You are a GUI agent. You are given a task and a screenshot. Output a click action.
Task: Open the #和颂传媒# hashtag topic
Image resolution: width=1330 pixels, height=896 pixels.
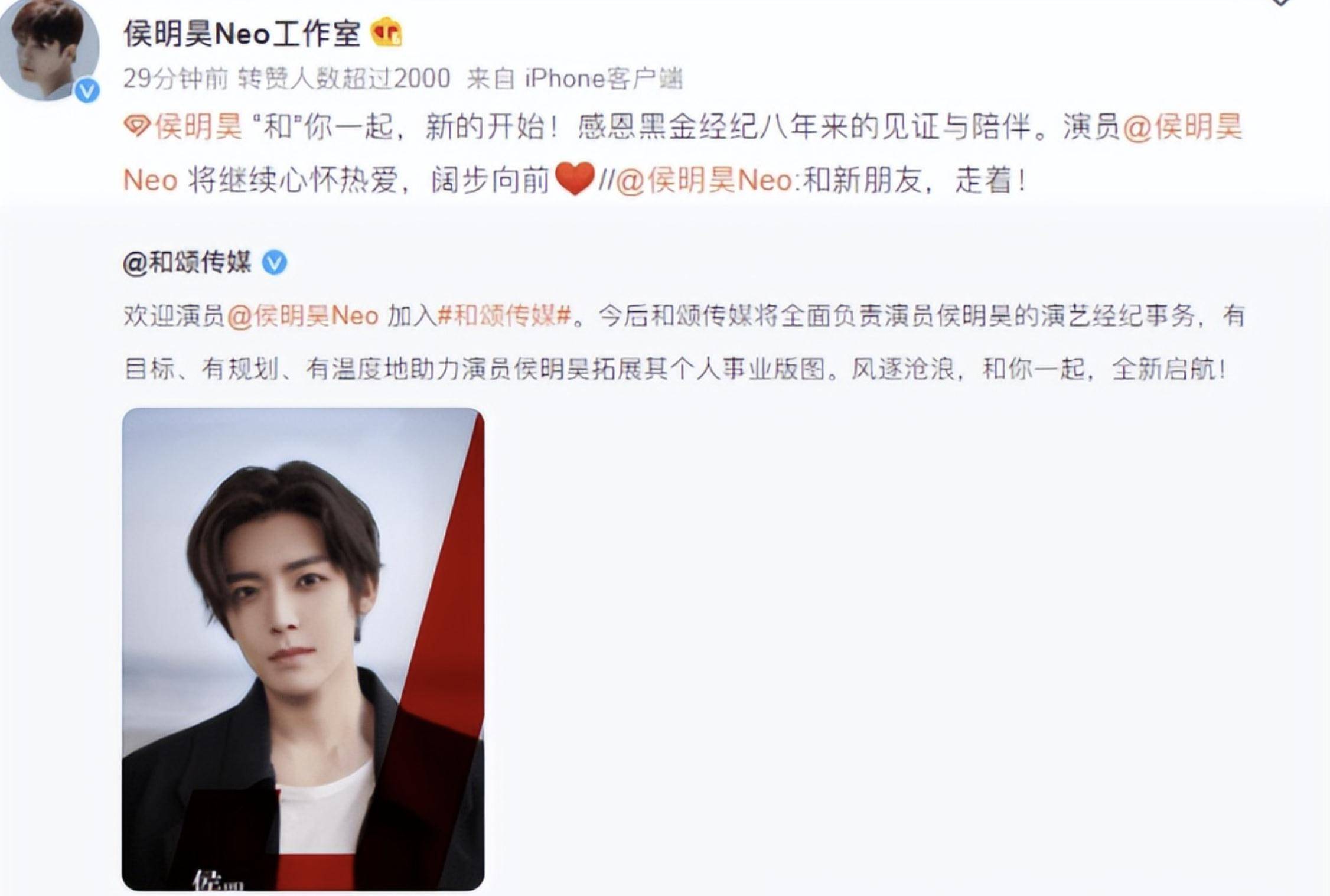pos(504,316)
